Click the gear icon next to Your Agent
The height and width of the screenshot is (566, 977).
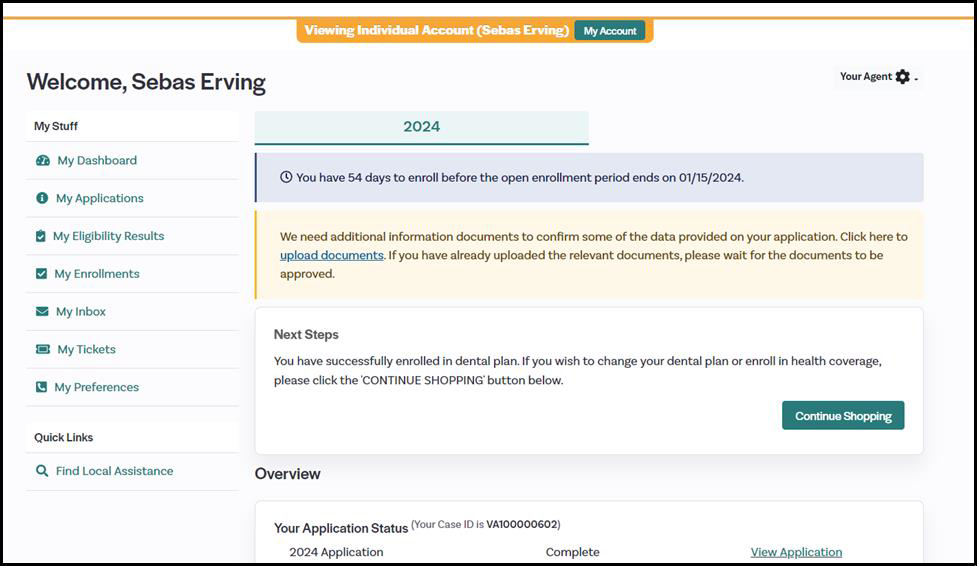click(x=902, y=77)
